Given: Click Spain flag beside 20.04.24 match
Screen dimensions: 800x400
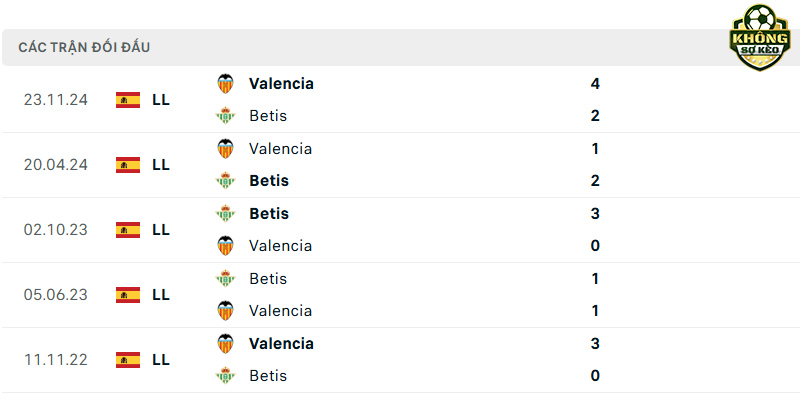Looking at the screenshot, I should [x=128, y=165].
